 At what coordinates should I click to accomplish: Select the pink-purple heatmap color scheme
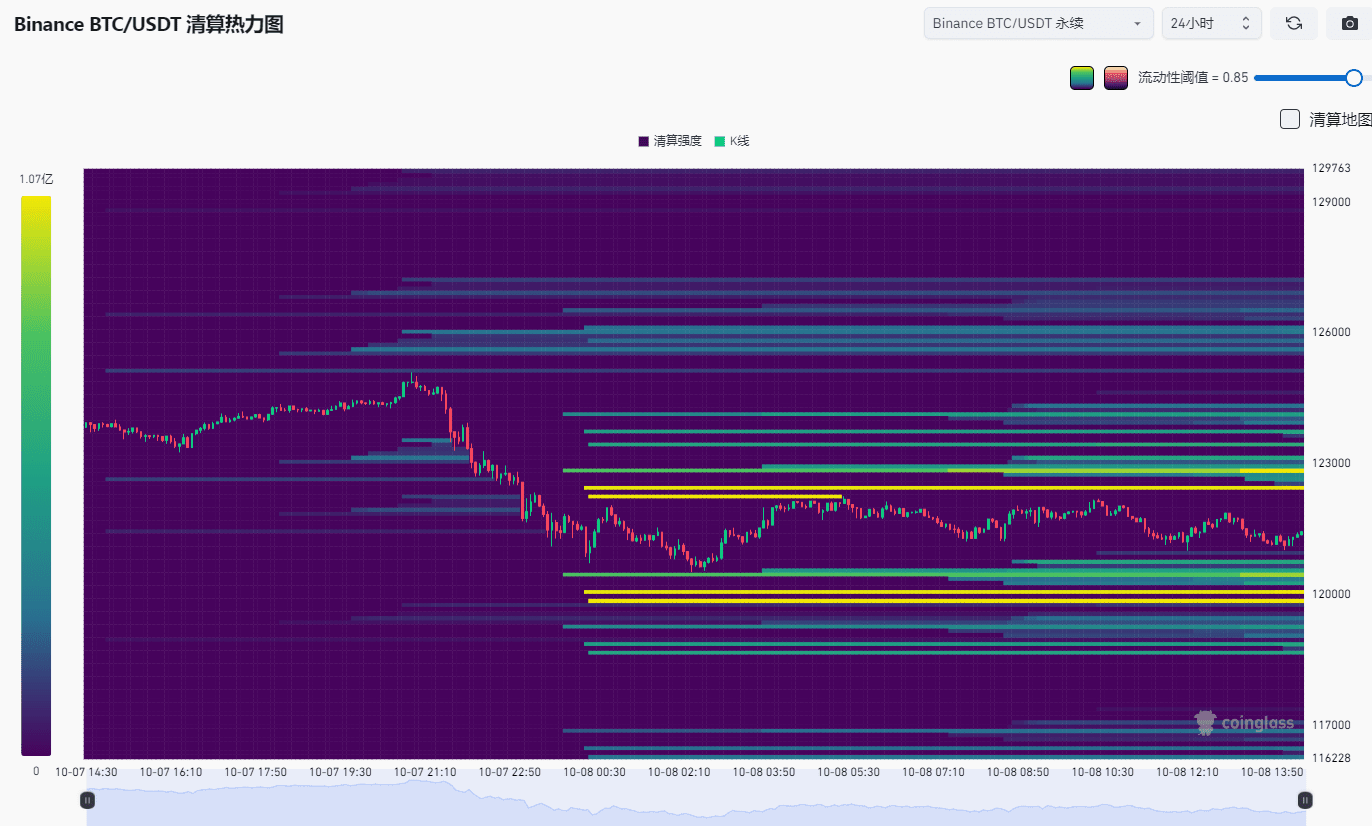point(1116,78)
